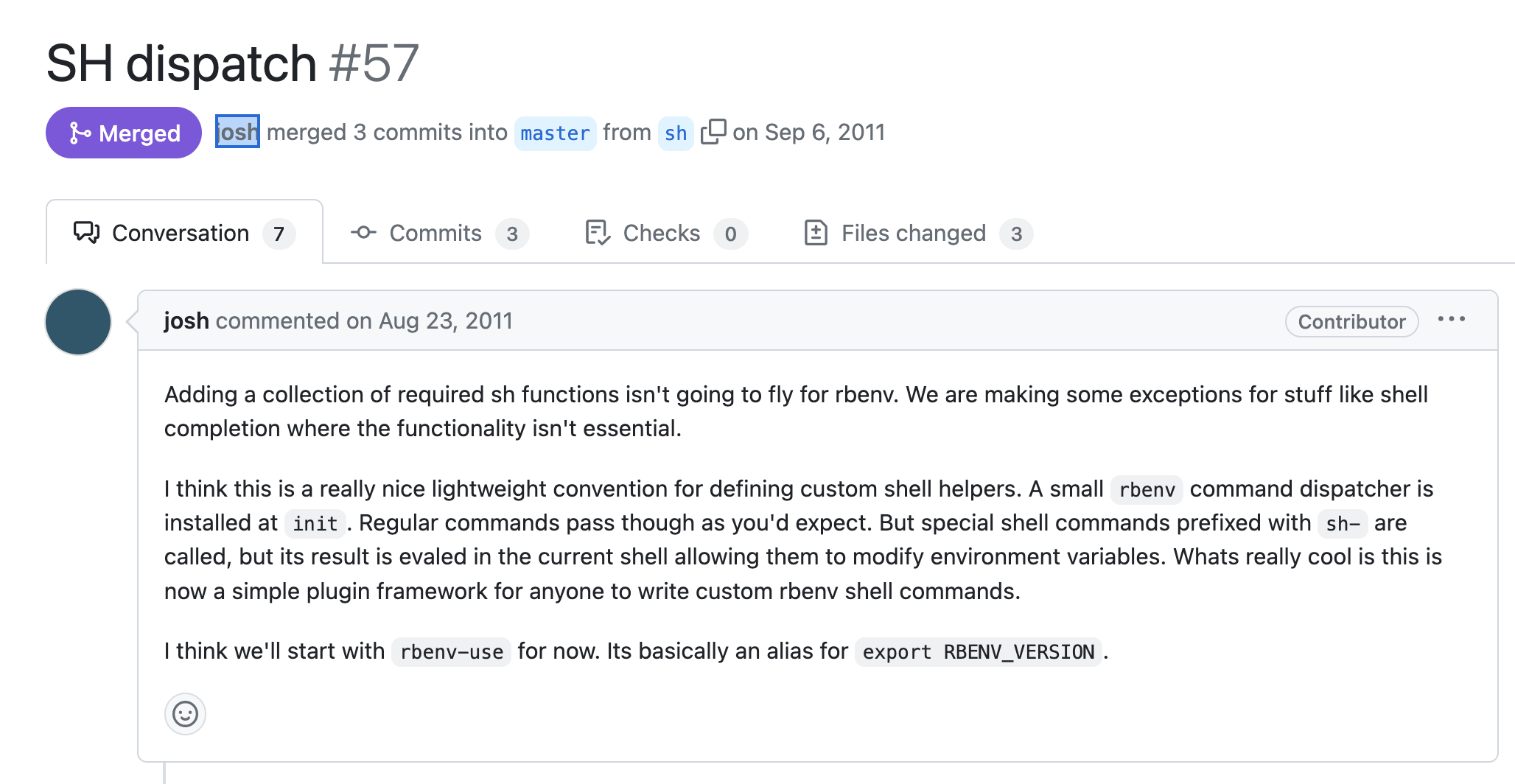
Task: Click josh username in merge status line
Action: pyautogui.click(x=237, y=132)
